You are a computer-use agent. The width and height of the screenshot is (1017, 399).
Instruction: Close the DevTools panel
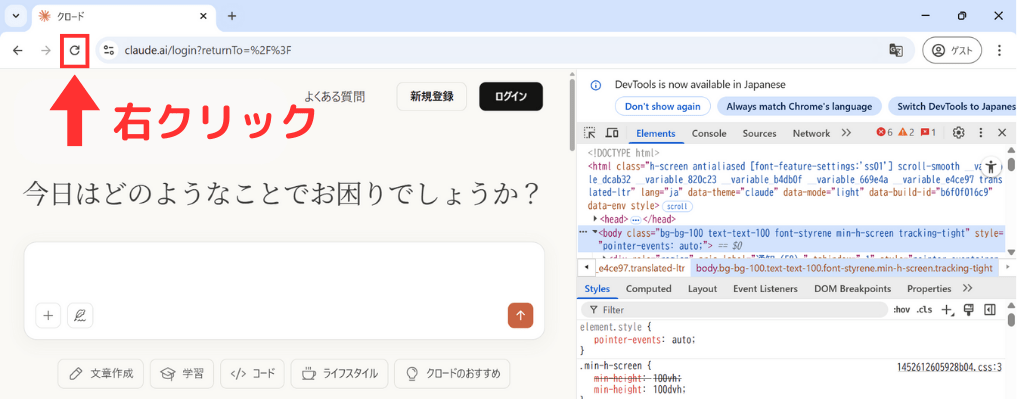point(1001,133)
